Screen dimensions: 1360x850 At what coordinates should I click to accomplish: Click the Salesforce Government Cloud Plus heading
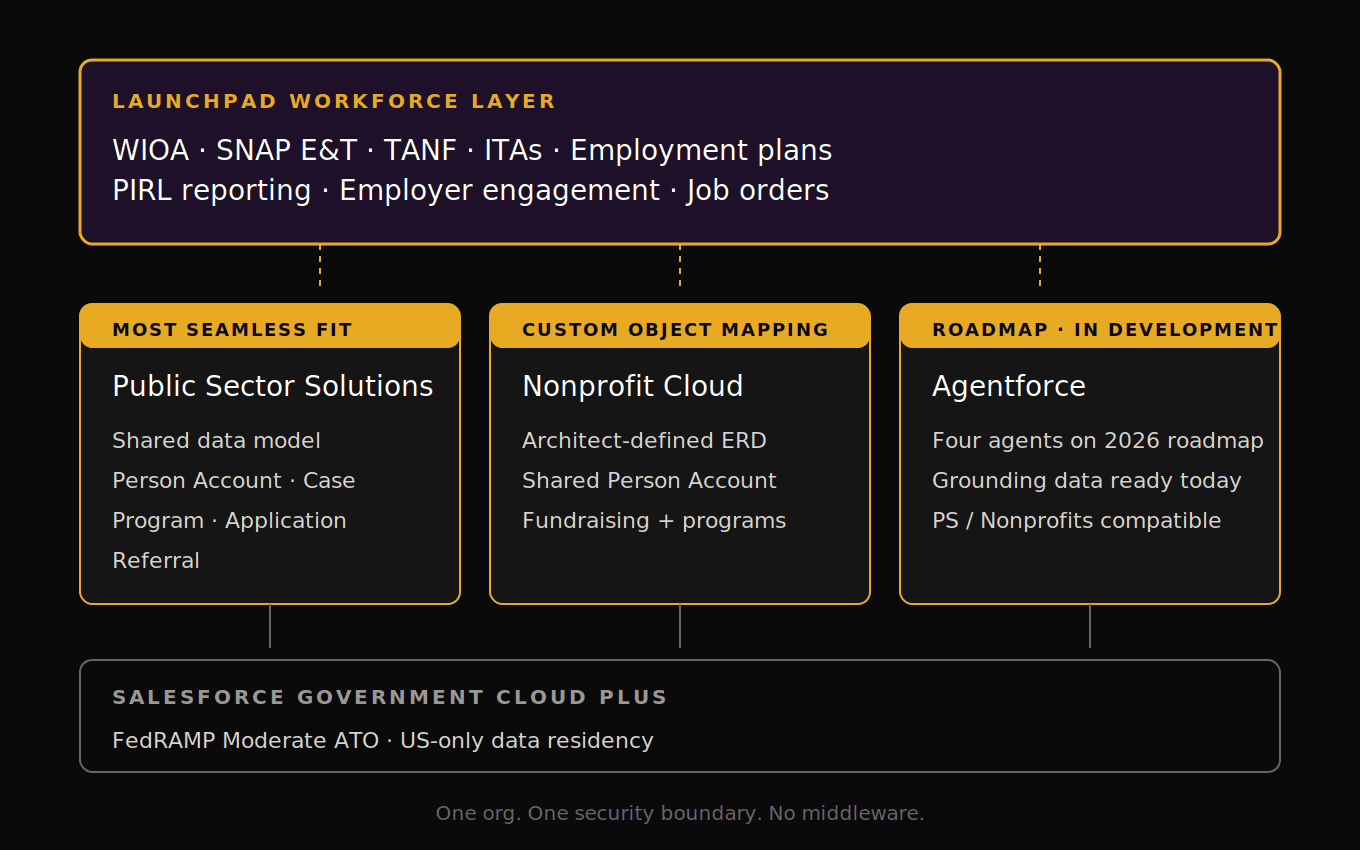point(390,698)
